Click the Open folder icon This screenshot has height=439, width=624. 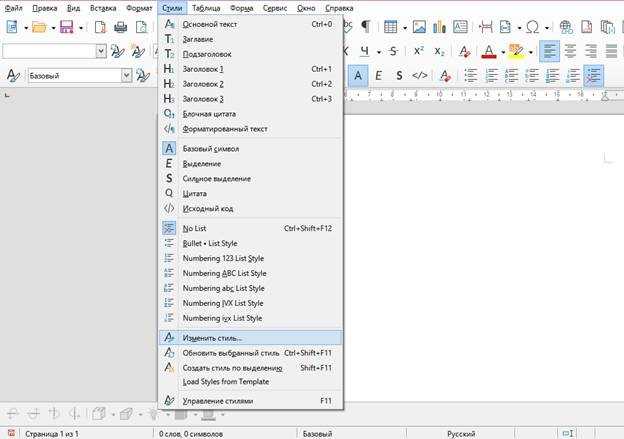39,27
